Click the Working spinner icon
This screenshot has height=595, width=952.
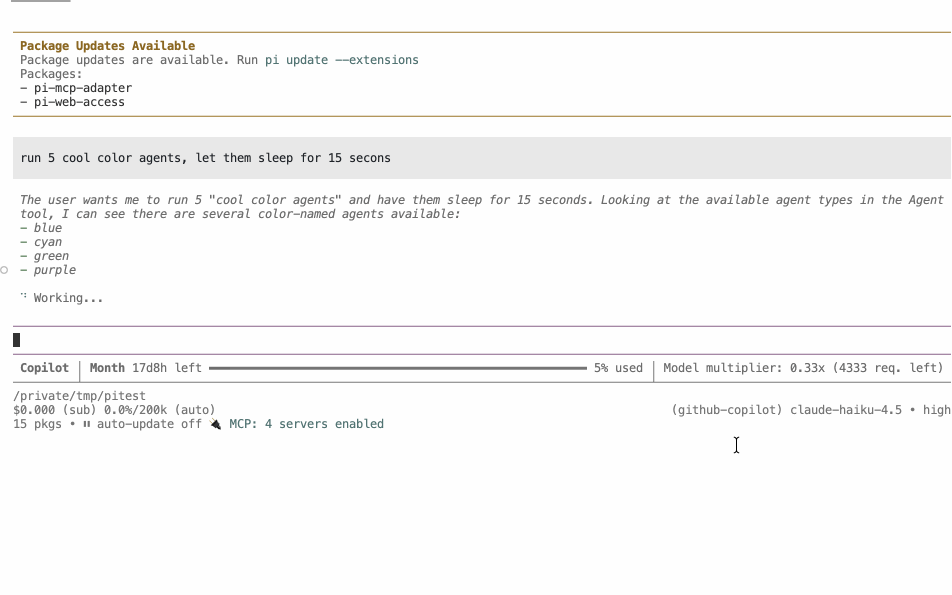24,296
